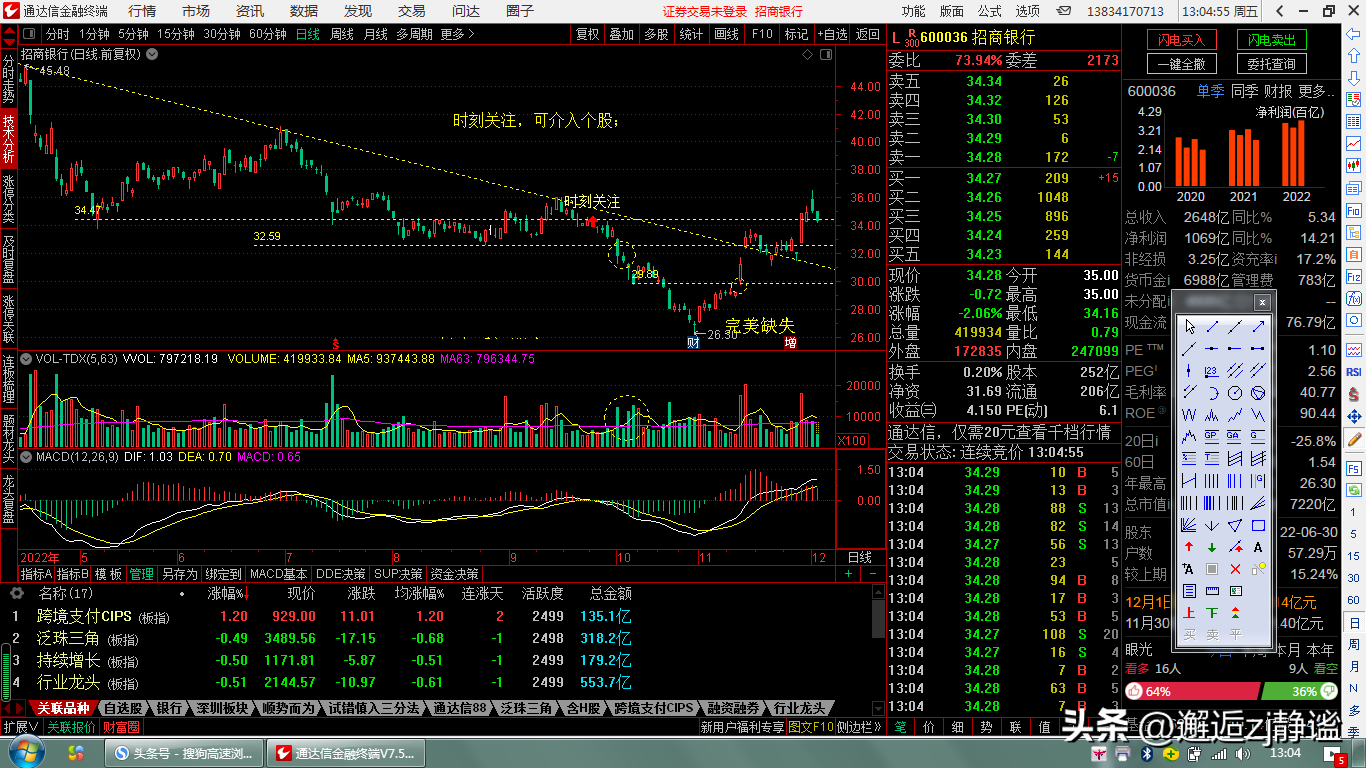Click the green 下 mark tool

point(1211,613)
